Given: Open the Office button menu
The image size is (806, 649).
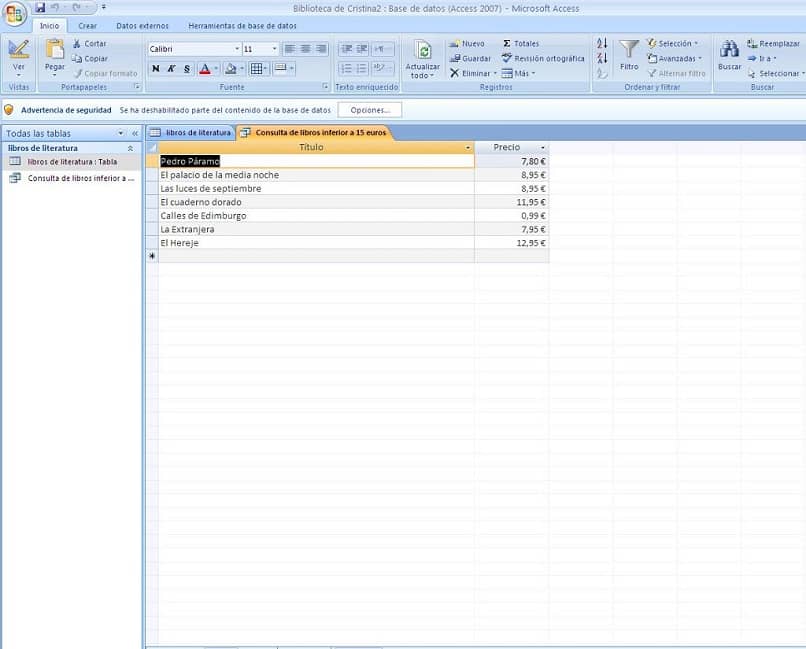Looking at the screenshot, I should click(15, 13).
